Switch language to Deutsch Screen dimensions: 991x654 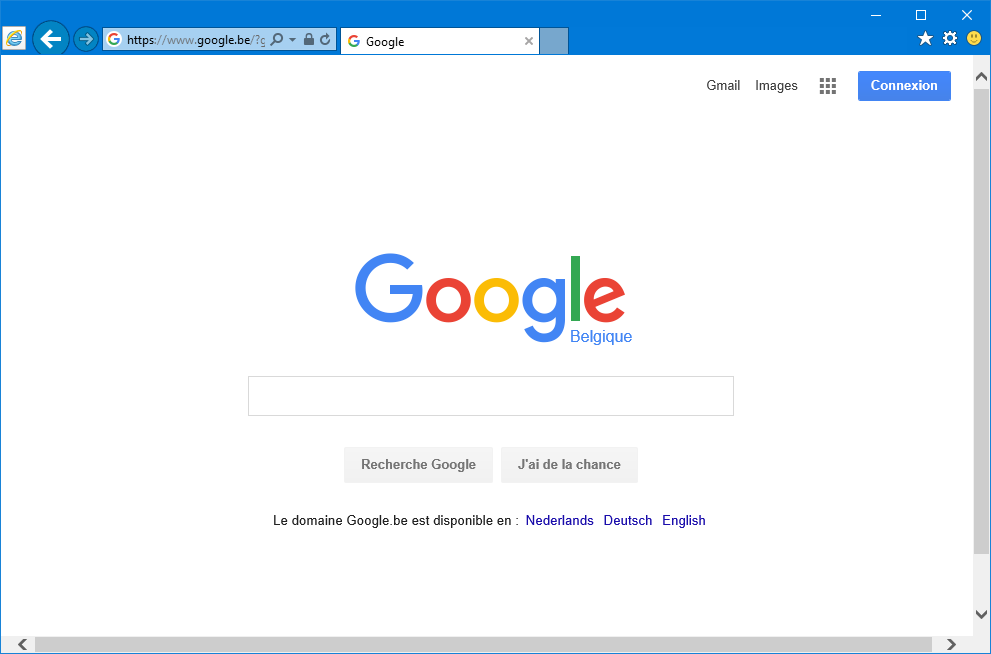[628, 520]
